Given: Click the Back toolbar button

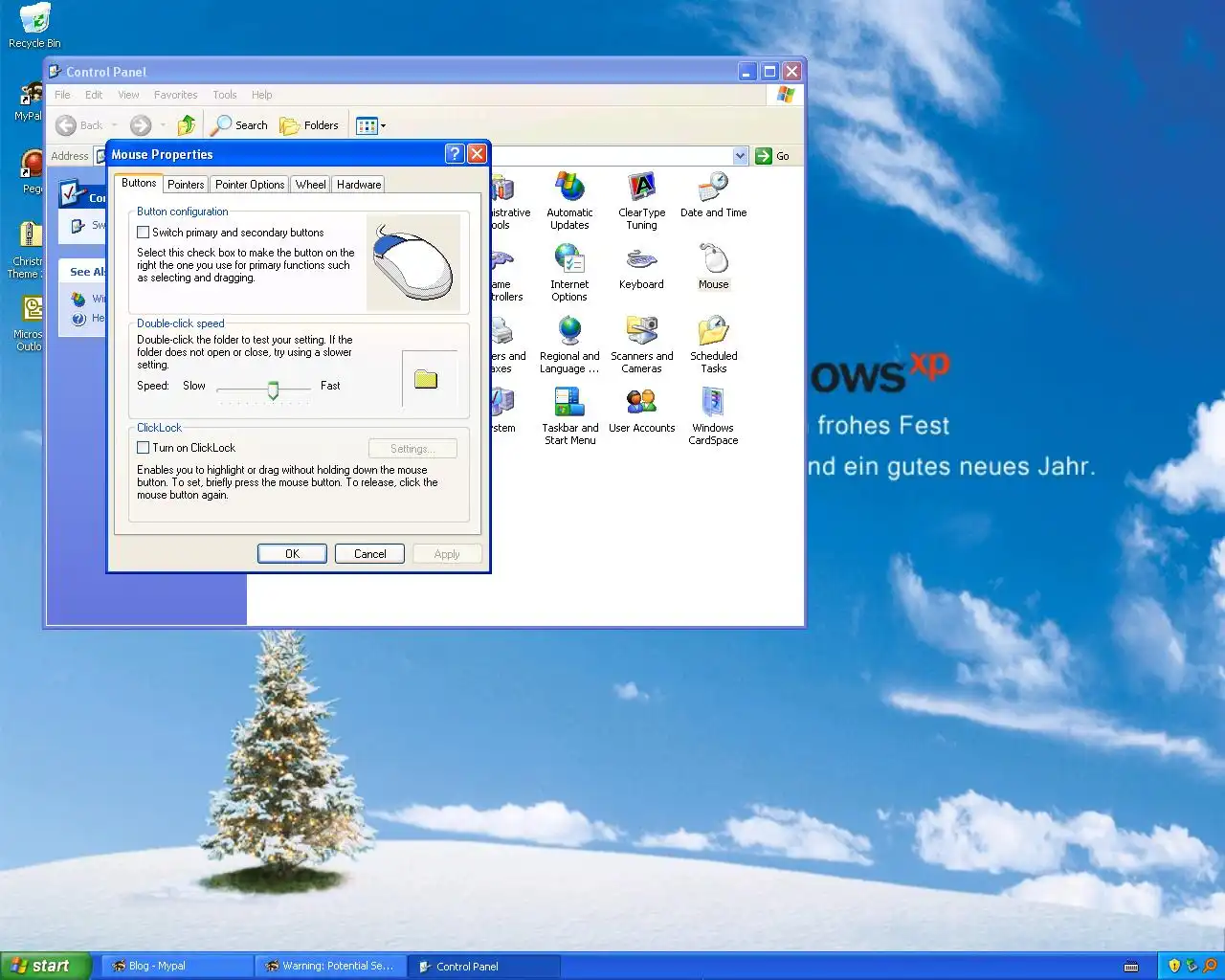Looking at the screenshot, I should [79, 125].
